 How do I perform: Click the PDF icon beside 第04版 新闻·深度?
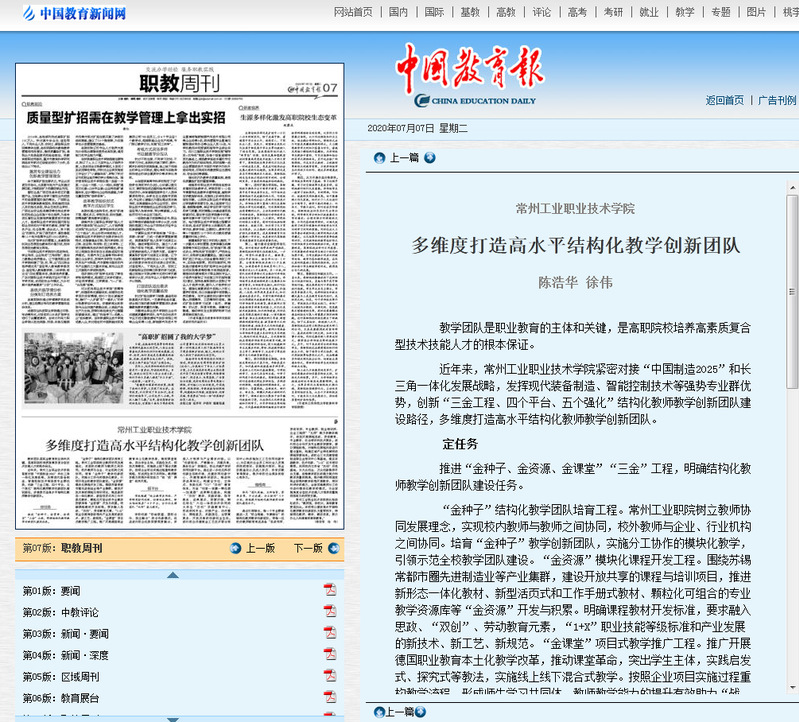pyautogui.click(x=329, y=655)
